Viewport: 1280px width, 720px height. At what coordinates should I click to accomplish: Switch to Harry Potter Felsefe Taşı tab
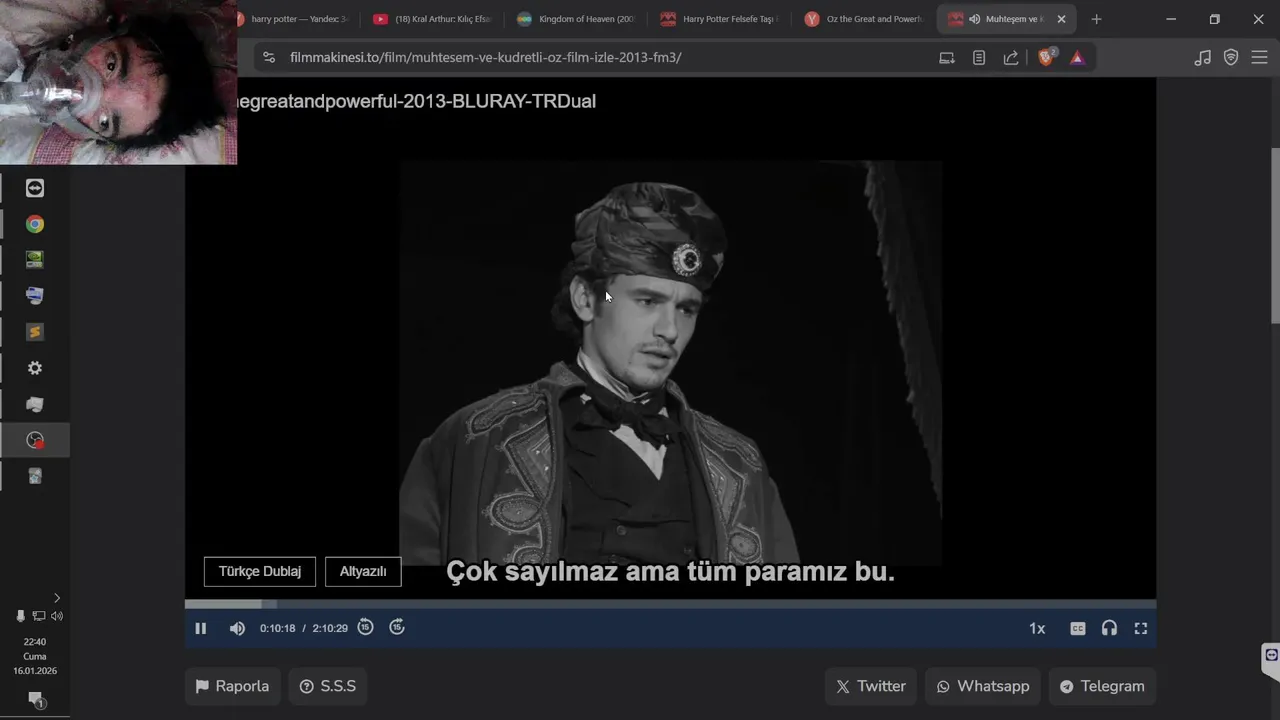click(720, 19)
